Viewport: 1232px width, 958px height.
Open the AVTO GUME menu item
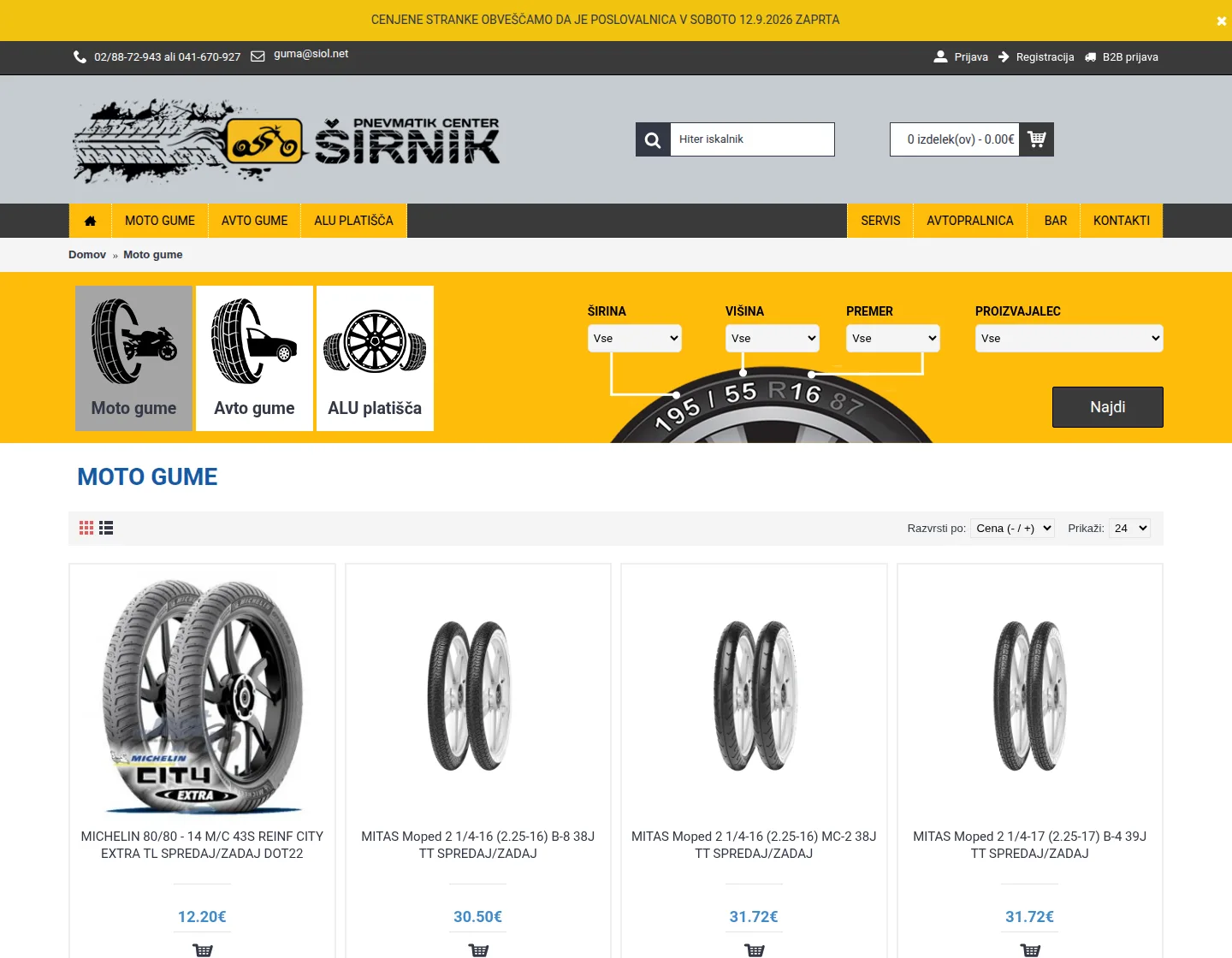(x=255, y=221)
